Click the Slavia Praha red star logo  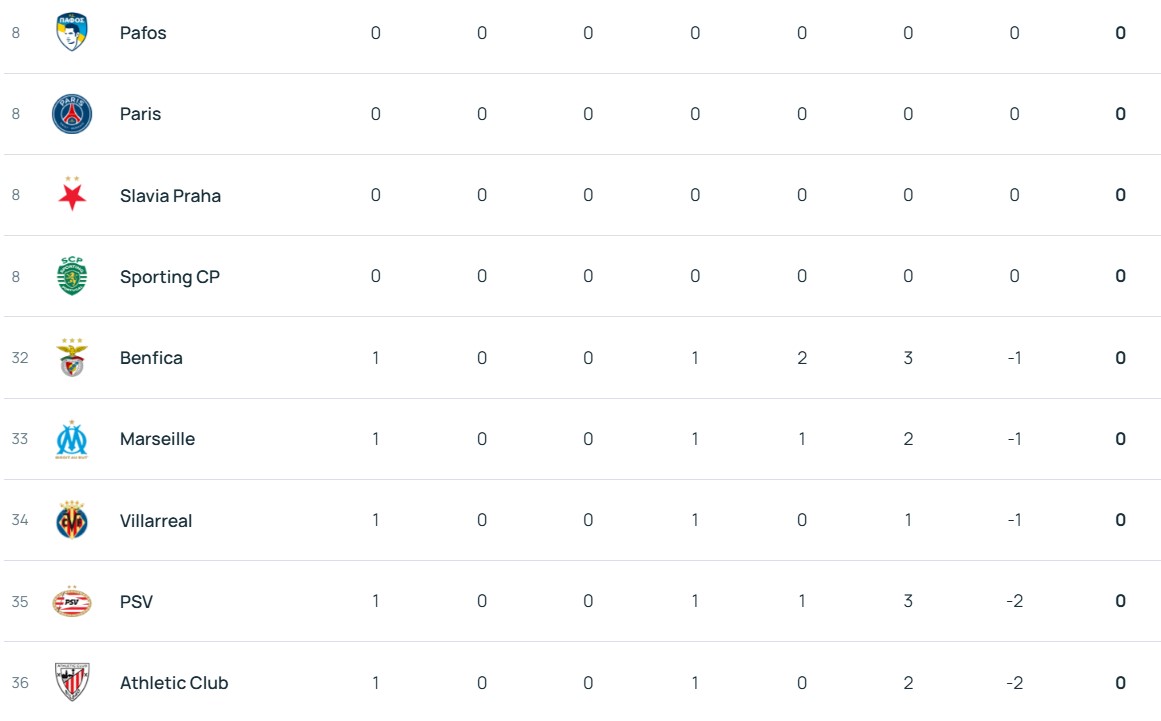point(72,195)
